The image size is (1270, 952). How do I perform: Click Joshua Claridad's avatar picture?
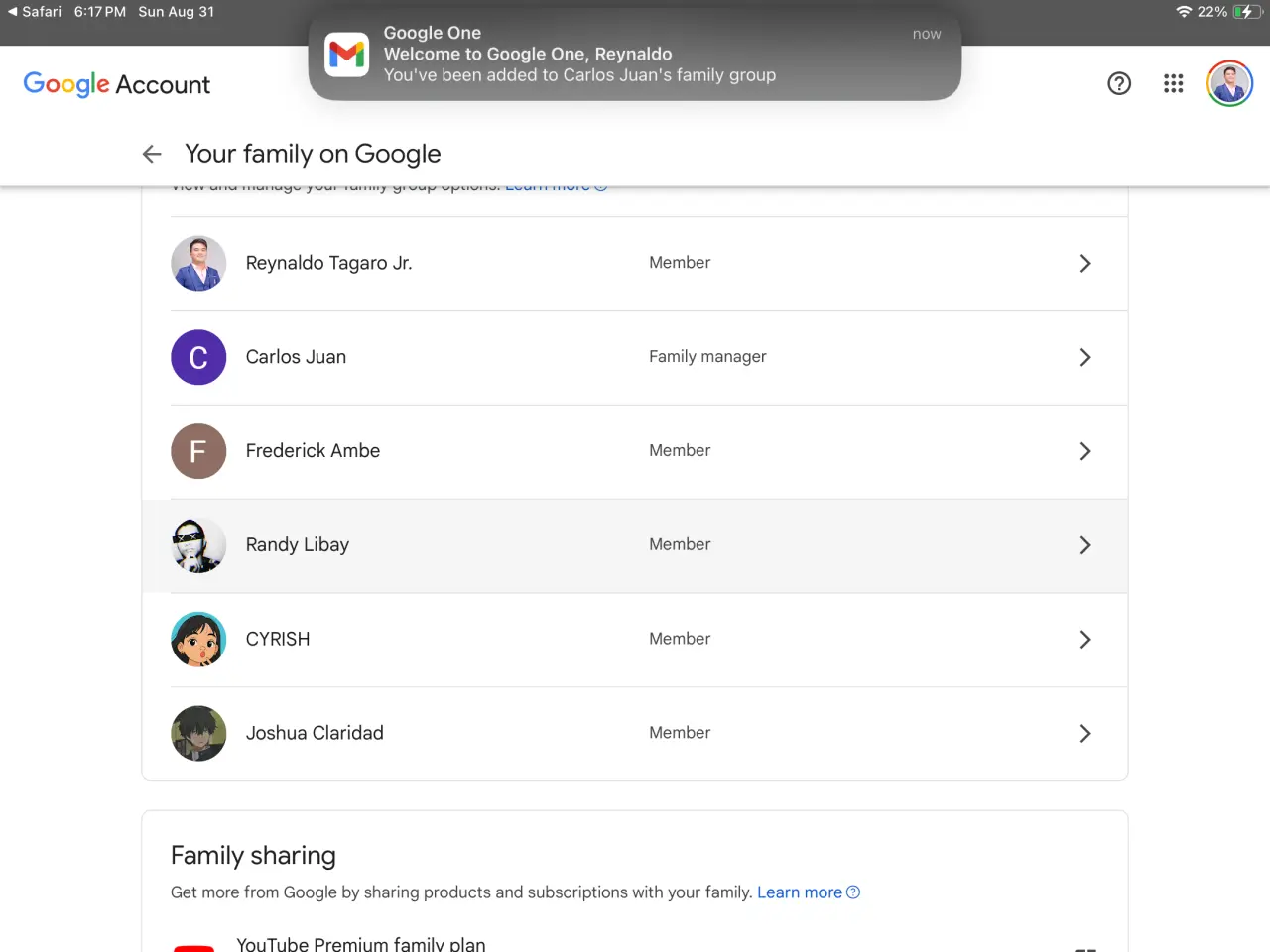[x=198, y=734]
